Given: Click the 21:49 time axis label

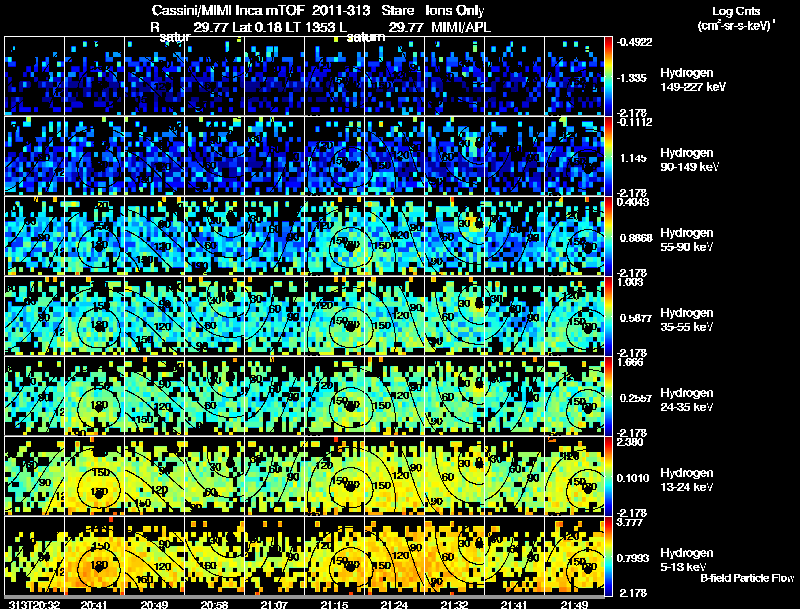Looking at the screenshot, I should 574,604.
